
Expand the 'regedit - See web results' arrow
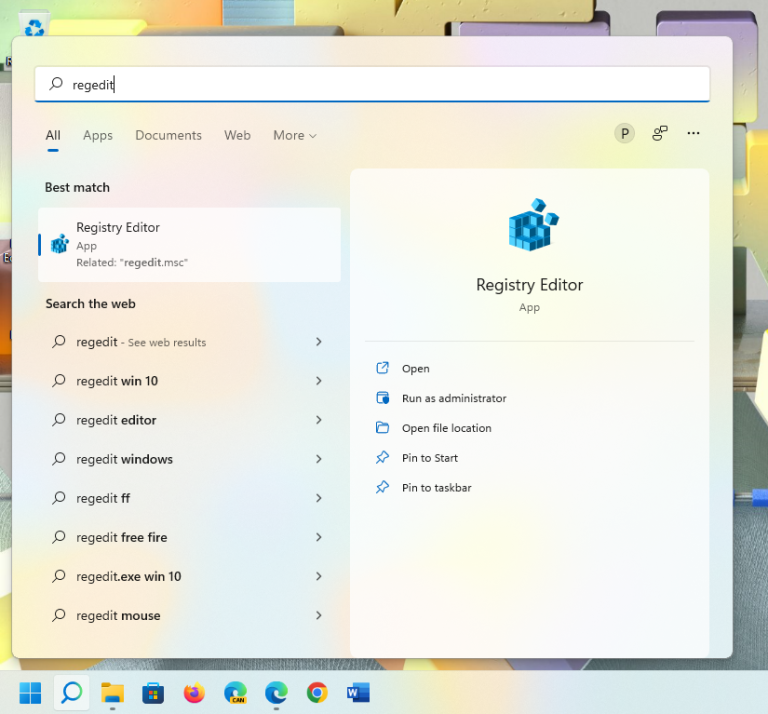click(319, 342)
